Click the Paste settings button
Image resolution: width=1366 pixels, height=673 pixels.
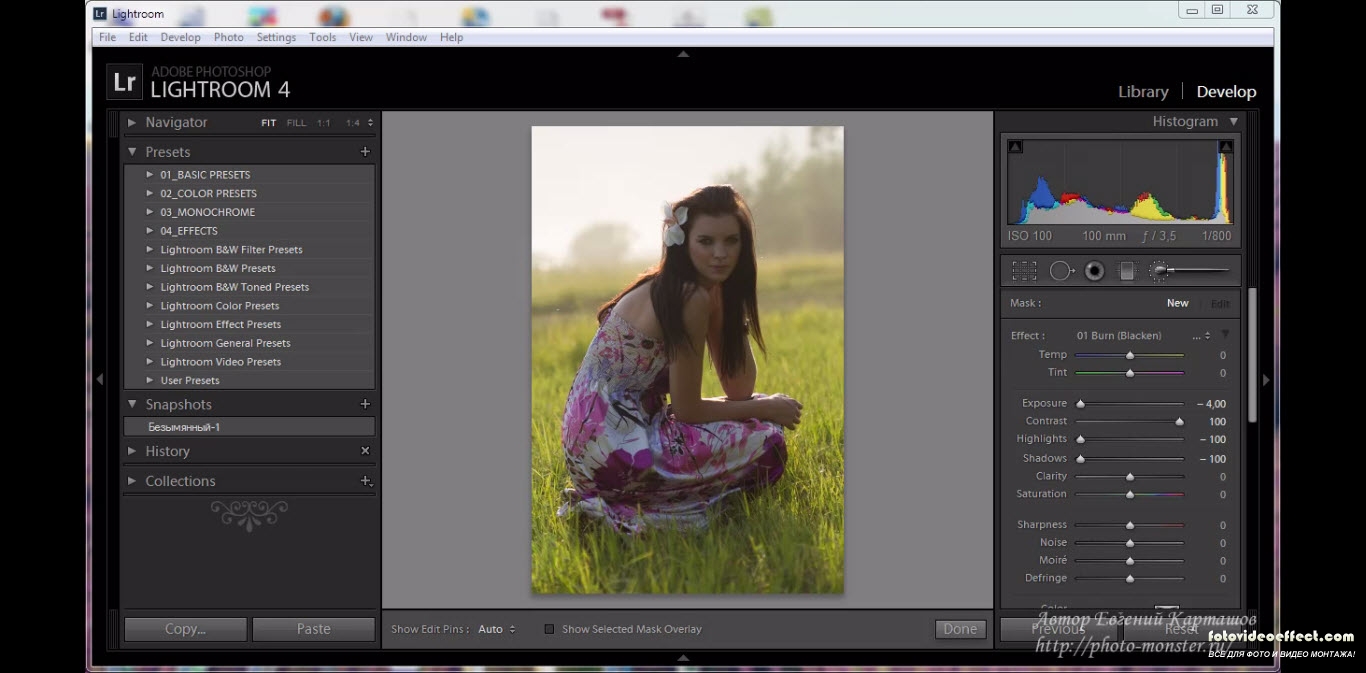(x=313, y=629)
